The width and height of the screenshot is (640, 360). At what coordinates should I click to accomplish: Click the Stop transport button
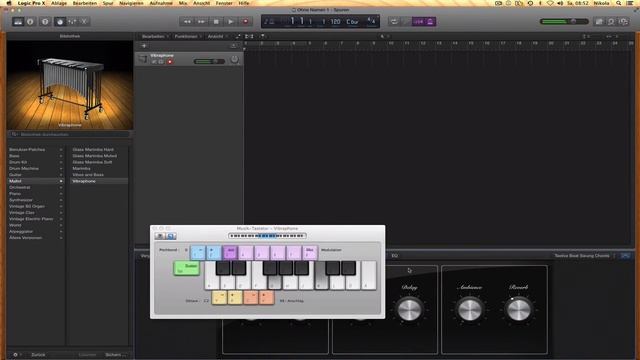point(216,22)
